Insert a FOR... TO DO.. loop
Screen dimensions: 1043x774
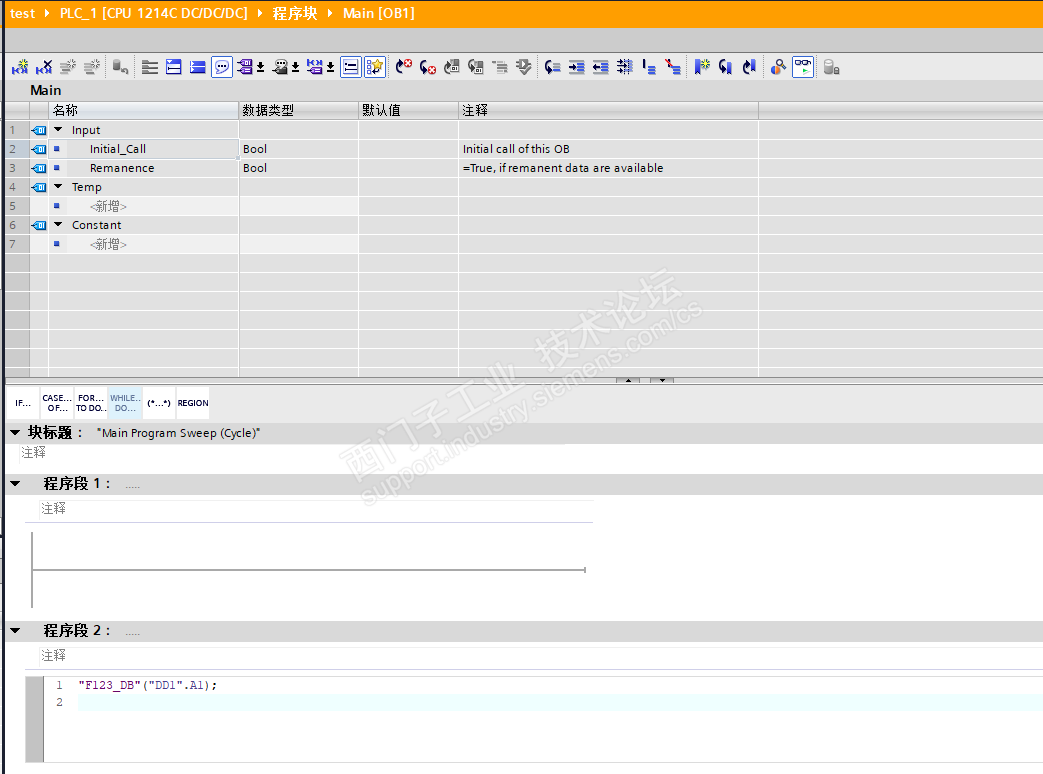coord(91,403)
